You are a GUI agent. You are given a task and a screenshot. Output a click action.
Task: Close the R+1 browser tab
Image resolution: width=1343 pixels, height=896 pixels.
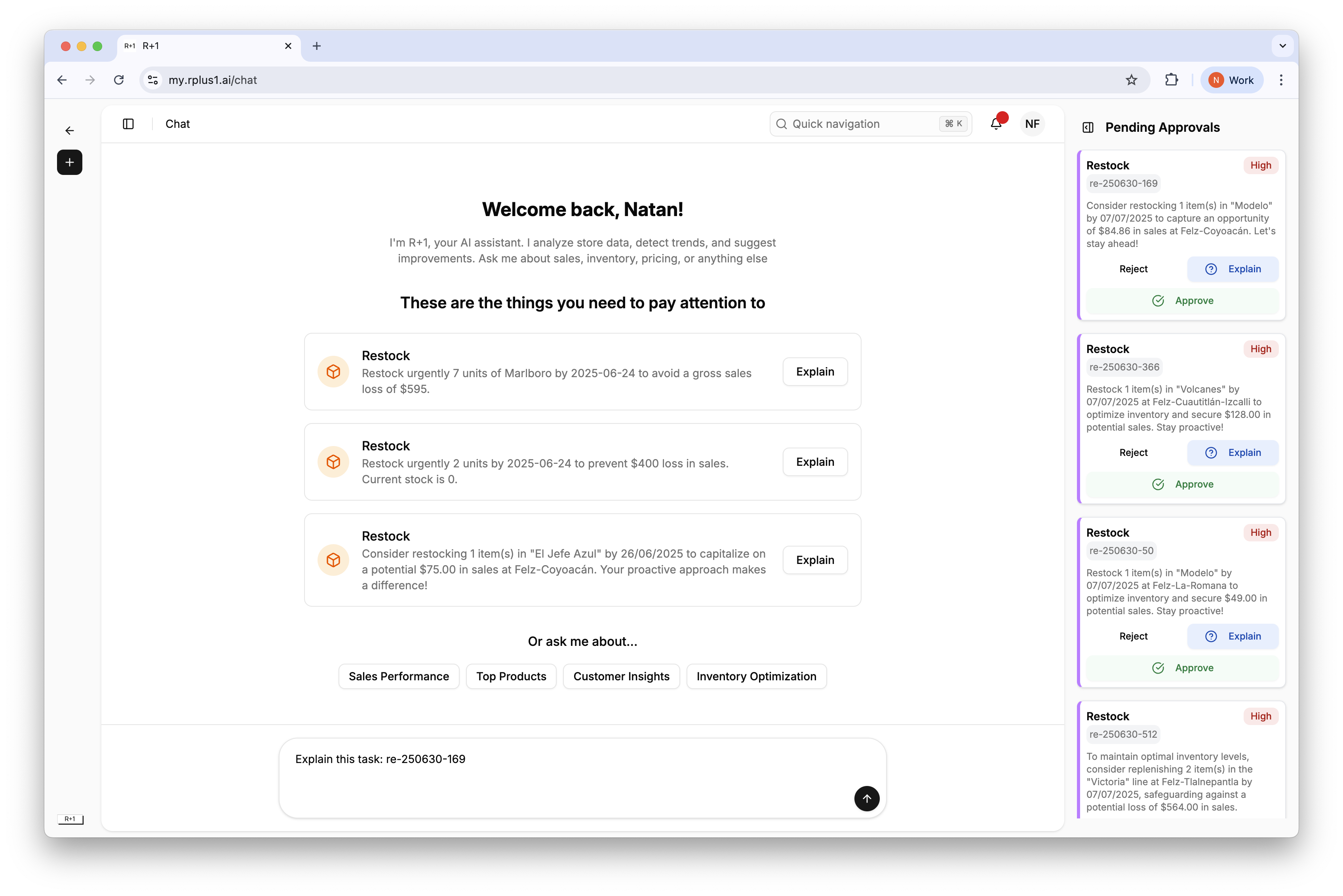288,46
